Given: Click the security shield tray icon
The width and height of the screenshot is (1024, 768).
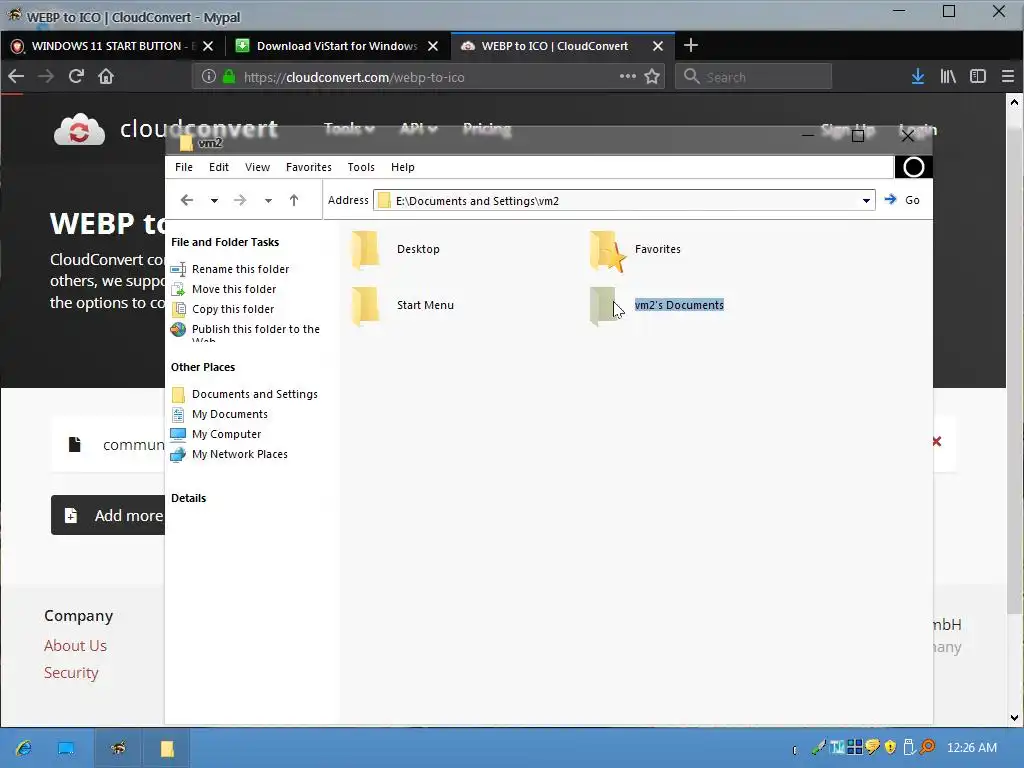Looking at the screenshot, I should coord(890,747).
